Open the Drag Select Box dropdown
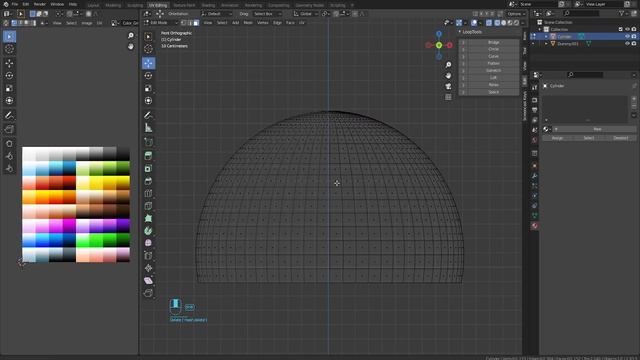Screen dimensions: 640x360 (x=267, y=14)
